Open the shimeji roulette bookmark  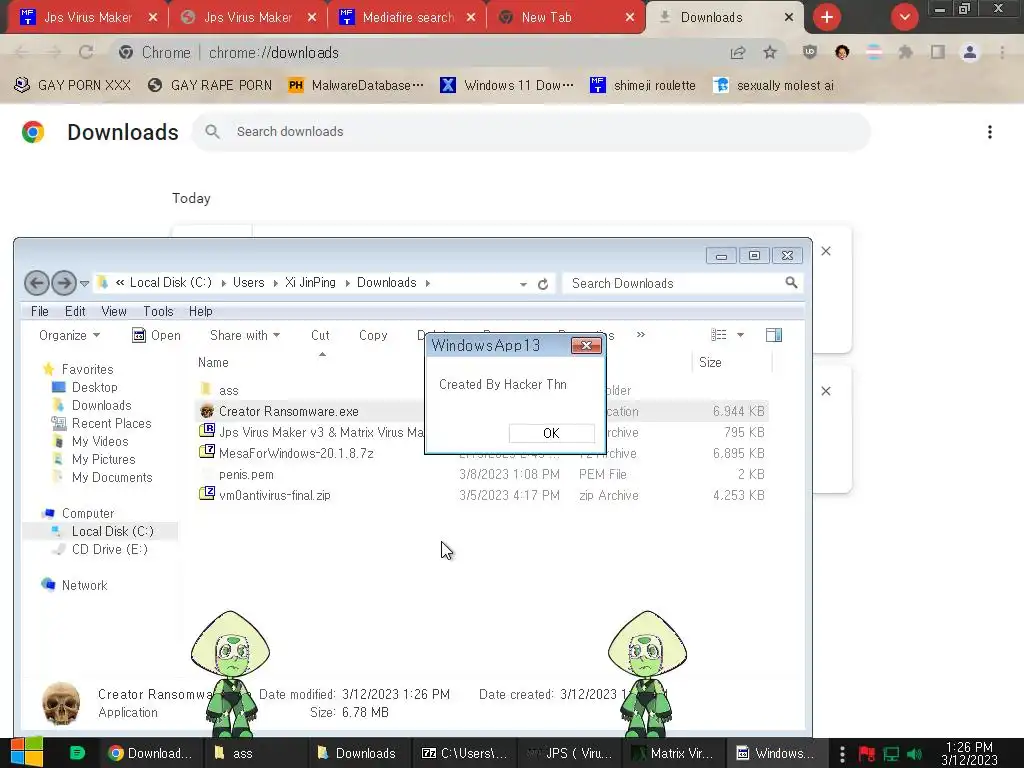[643, 85]
